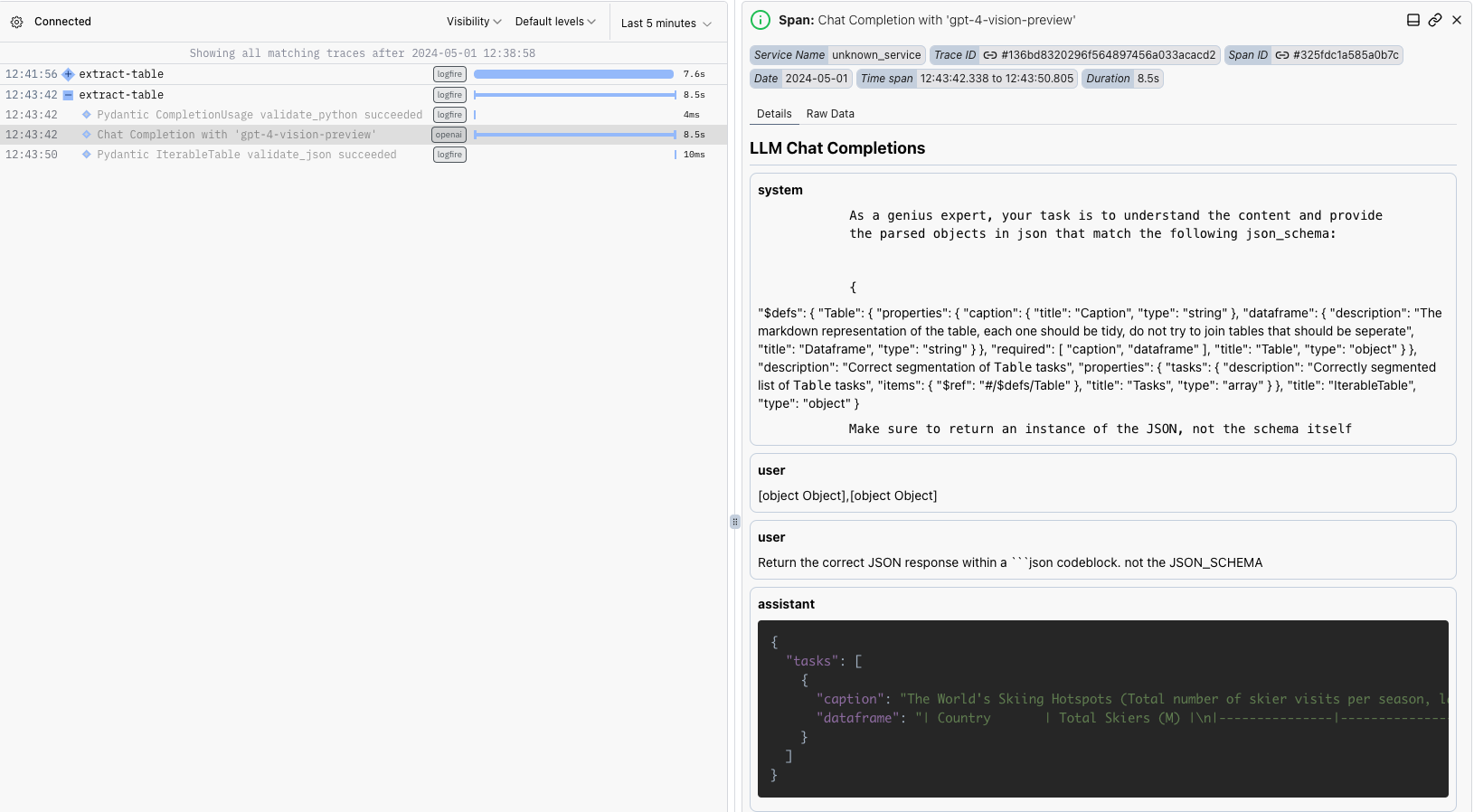Open settings via the gear icon

tap(16, 22)
